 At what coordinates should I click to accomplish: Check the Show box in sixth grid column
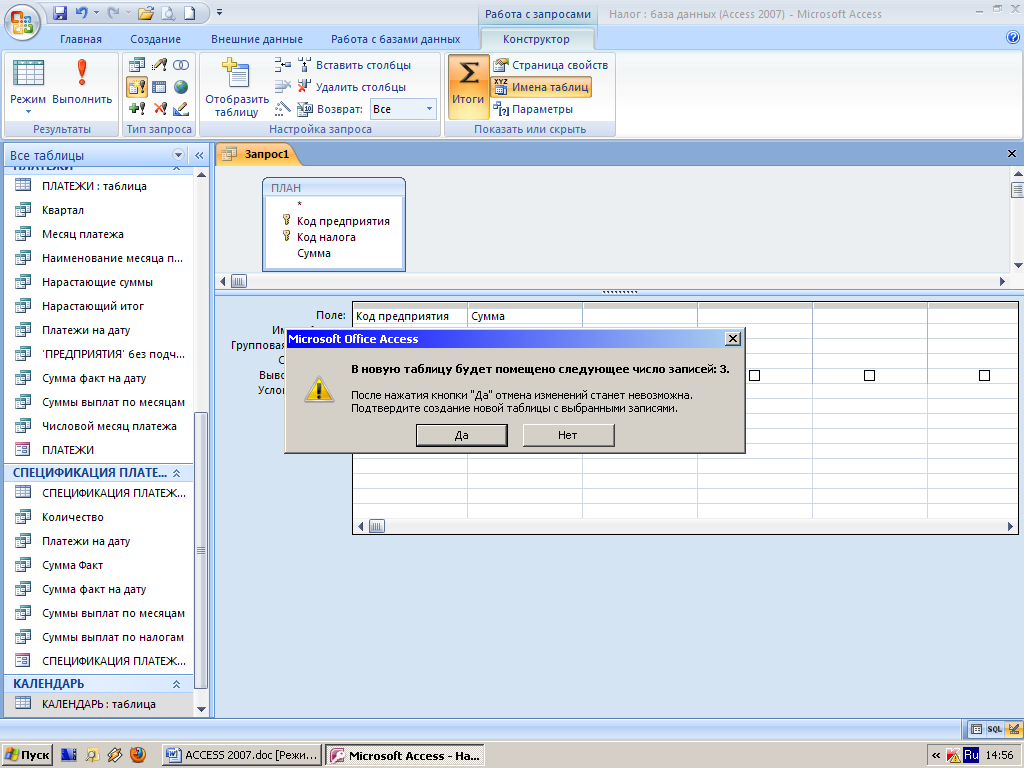click(984, 376)
